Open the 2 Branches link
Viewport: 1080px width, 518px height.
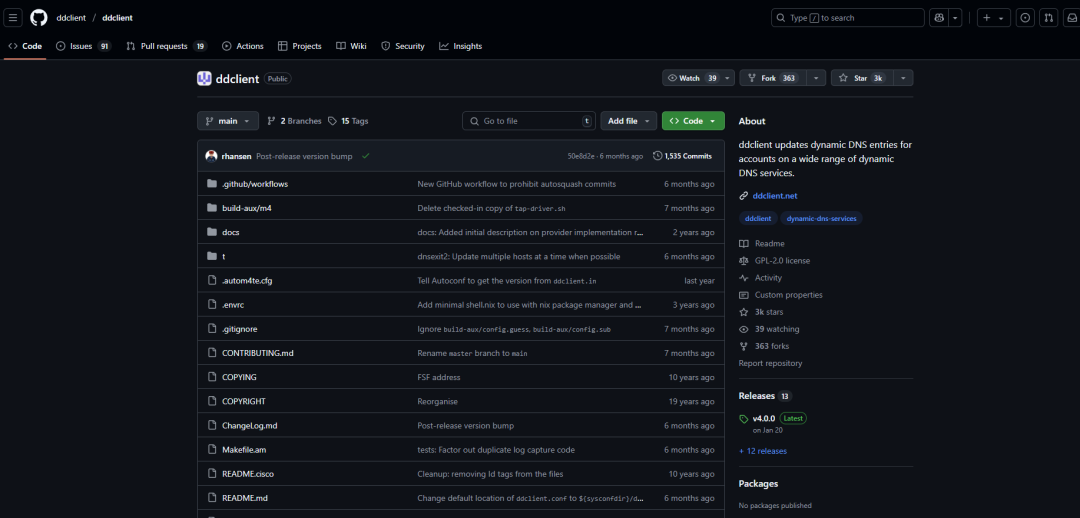click(x=294, y=121)
